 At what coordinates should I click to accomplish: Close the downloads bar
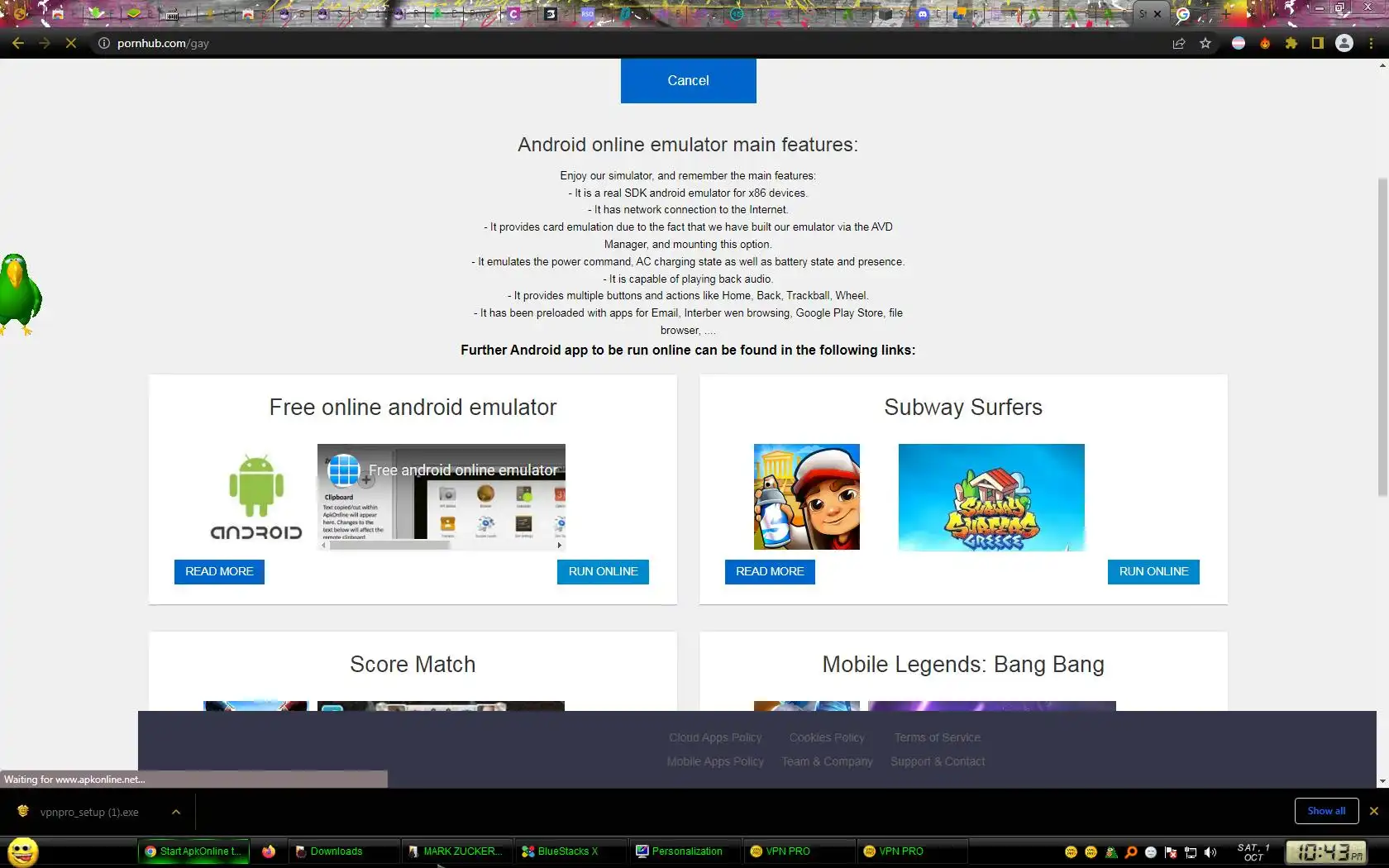(x=1374, y=811)
